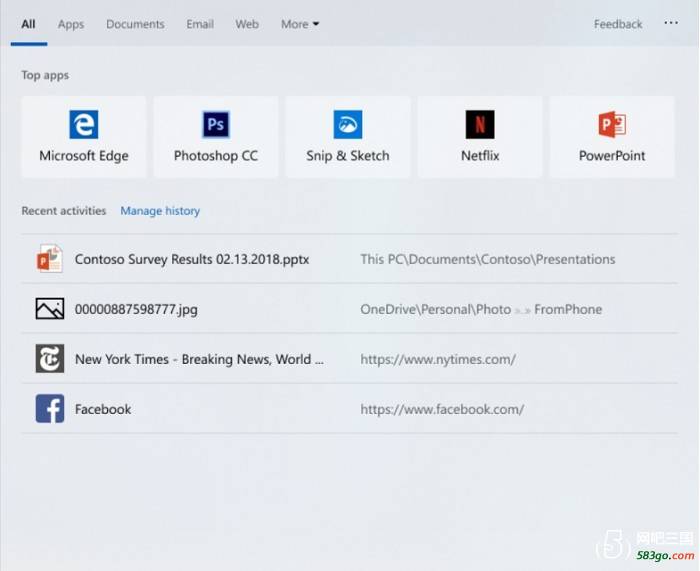Open New York Times - Breaking News entry
This screenshot has width=700, height=571.
tap(199, 359)
